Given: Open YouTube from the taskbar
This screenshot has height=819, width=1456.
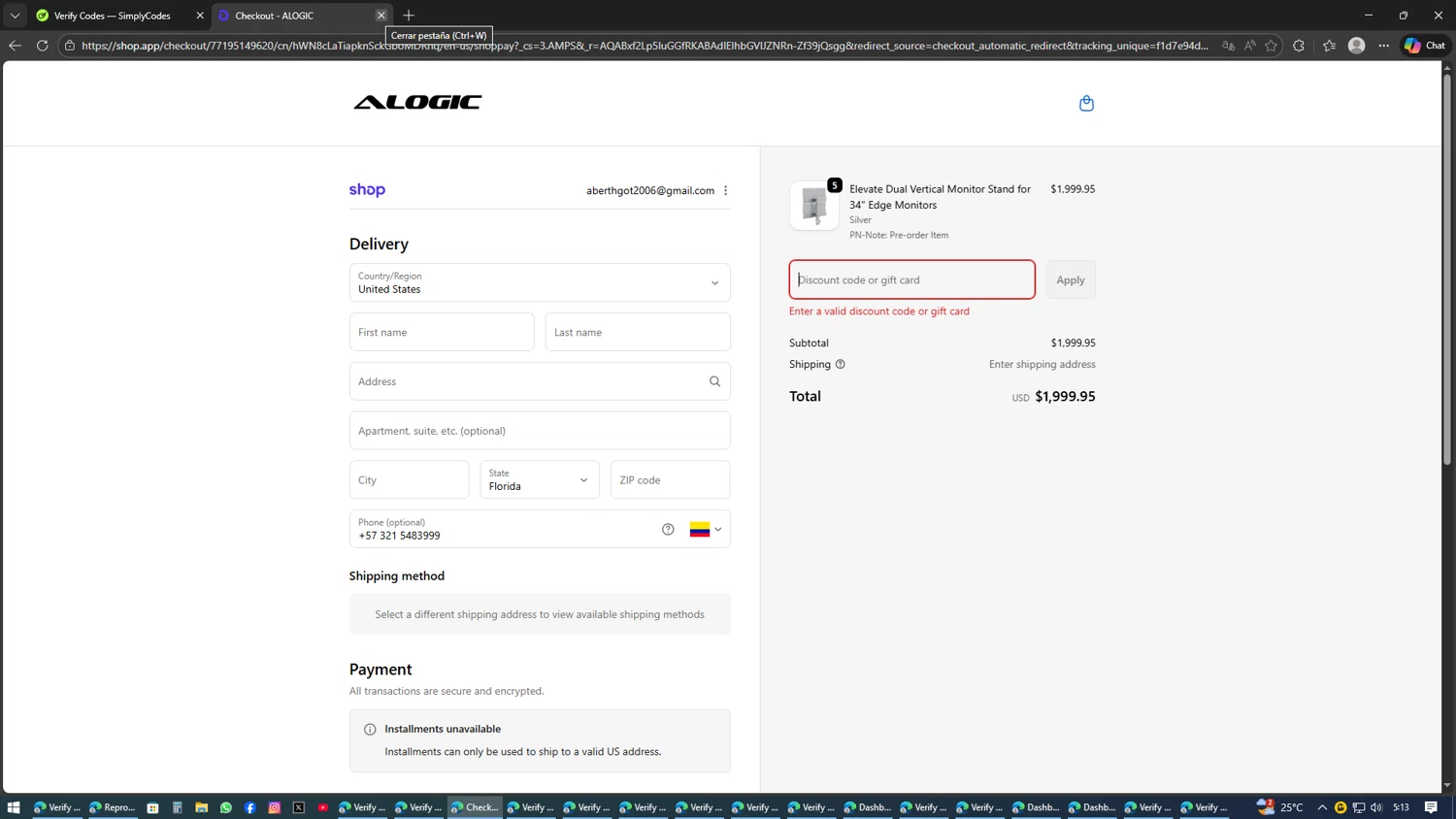Looking at the screenshot, I should [323, 807].
